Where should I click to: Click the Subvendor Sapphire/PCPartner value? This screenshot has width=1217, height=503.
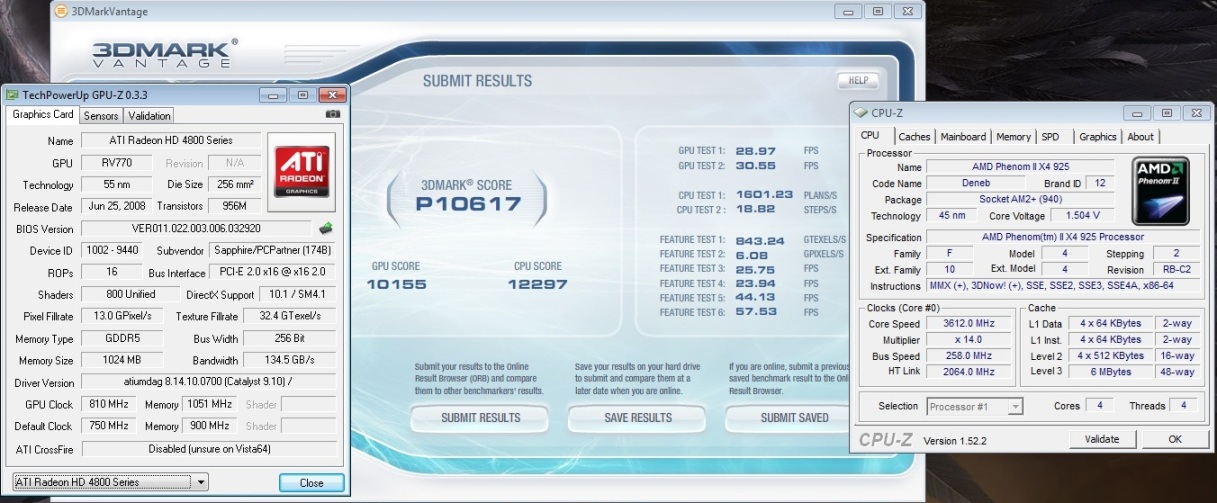272,250
